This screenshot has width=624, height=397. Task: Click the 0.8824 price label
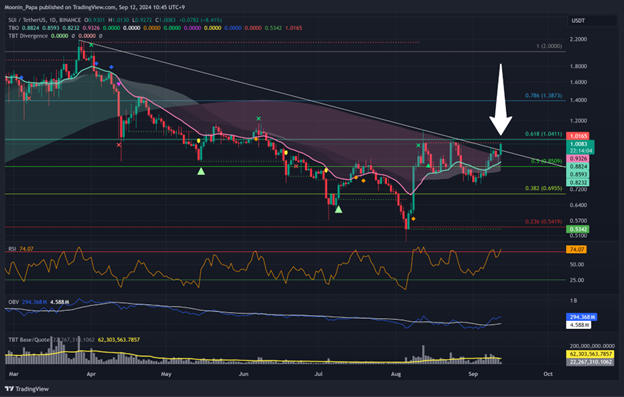pos(578,167)
